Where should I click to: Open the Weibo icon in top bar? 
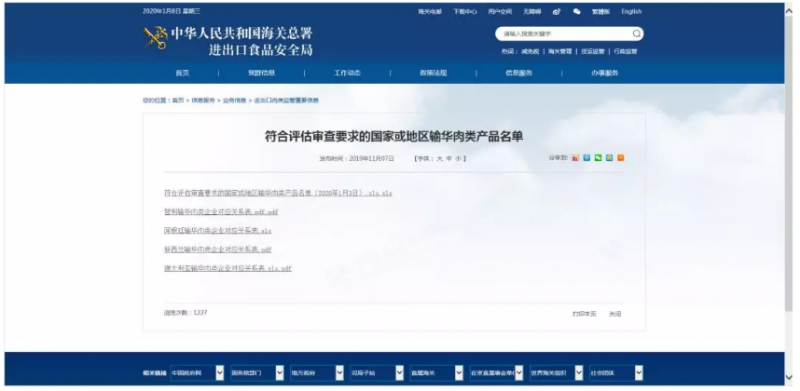pos(557,12)
